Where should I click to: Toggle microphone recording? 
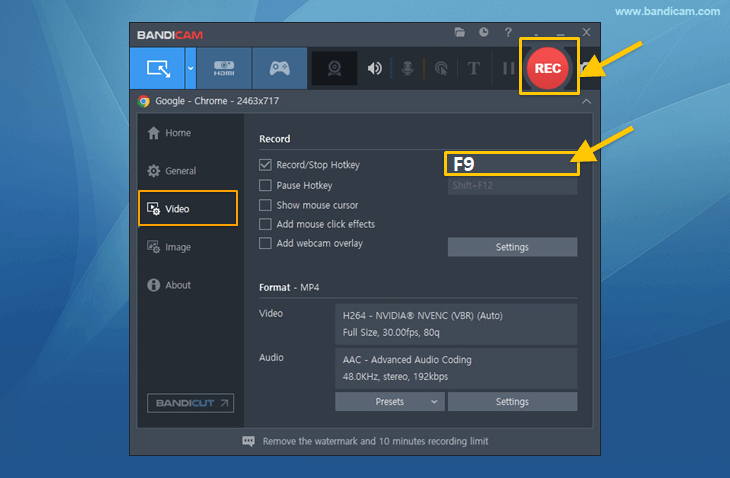(x=407, y=68)
